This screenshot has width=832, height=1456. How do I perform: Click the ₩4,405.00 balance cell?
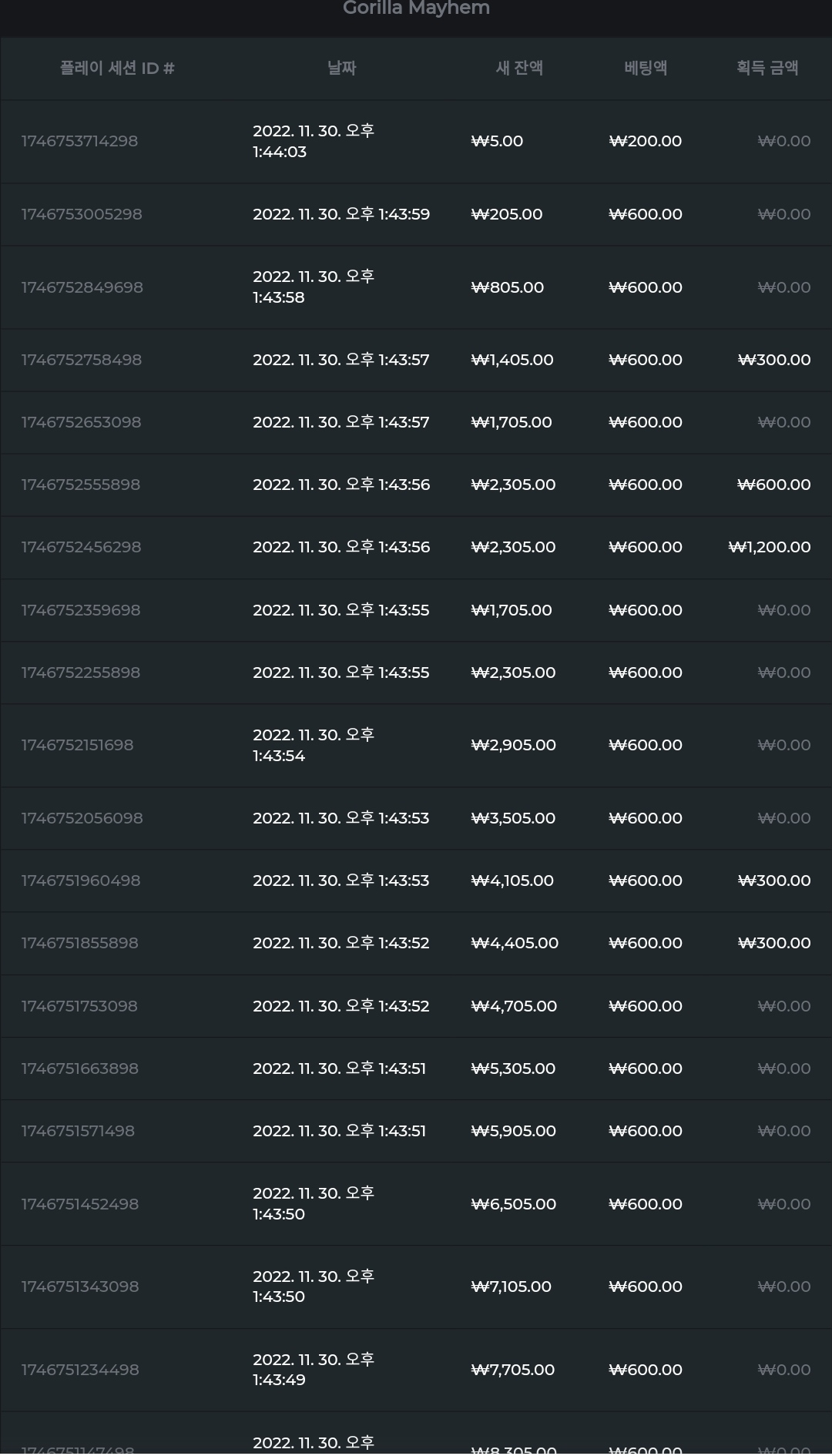(515, 943)
